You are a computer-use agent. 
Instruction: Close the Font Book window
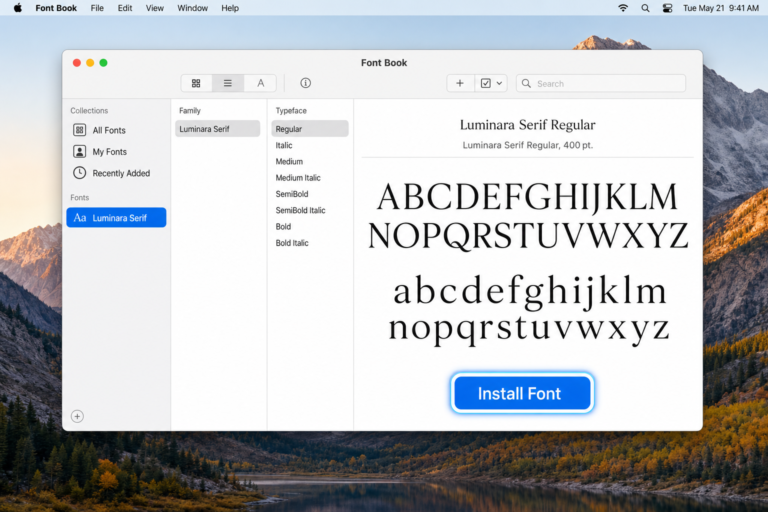coord(77,63)
